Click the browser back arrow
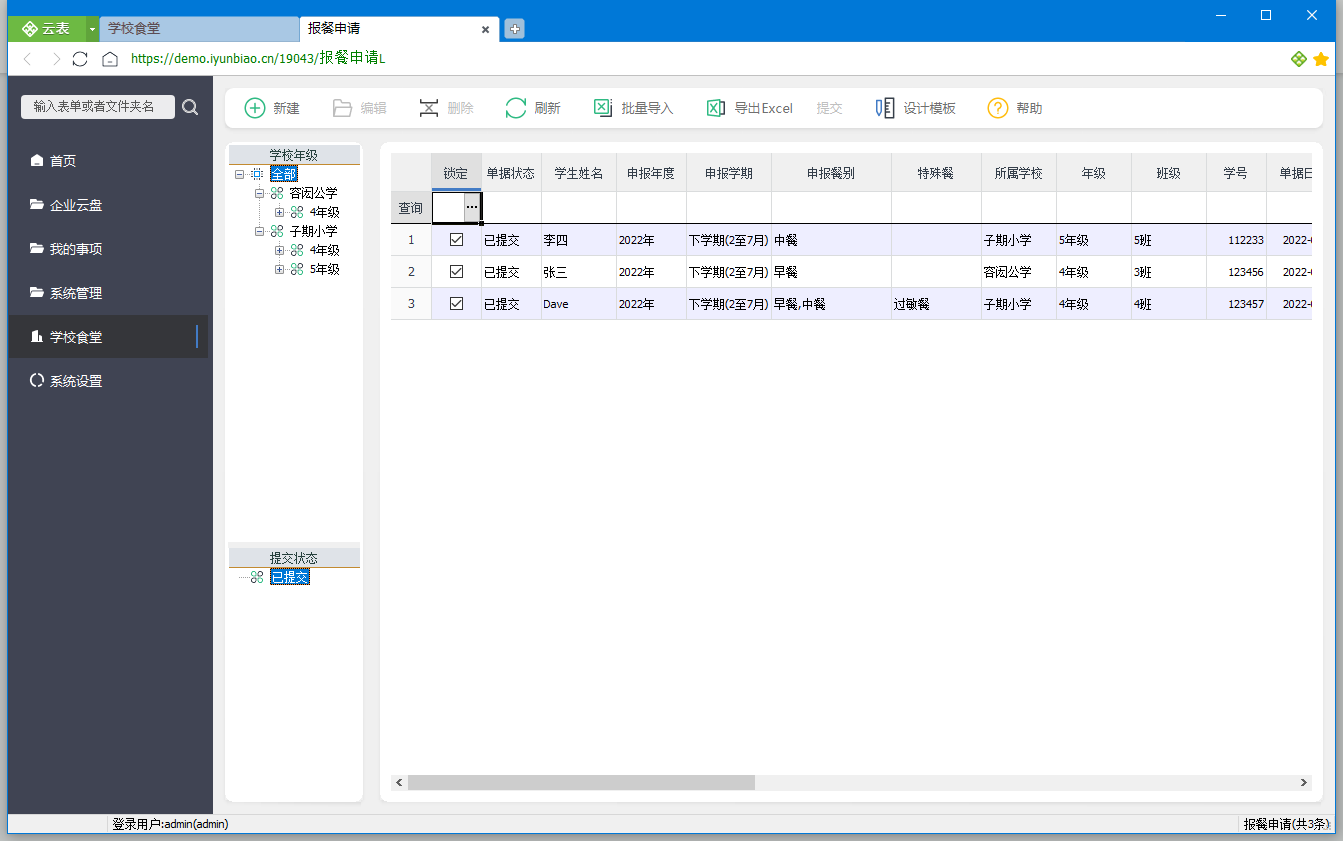Image resolution: width=1343 pixels, height=841 pixels. [x=28, y=59]
